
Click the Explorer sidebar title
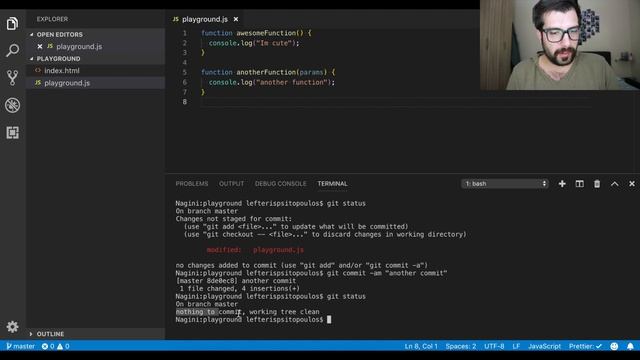(52, 19)
